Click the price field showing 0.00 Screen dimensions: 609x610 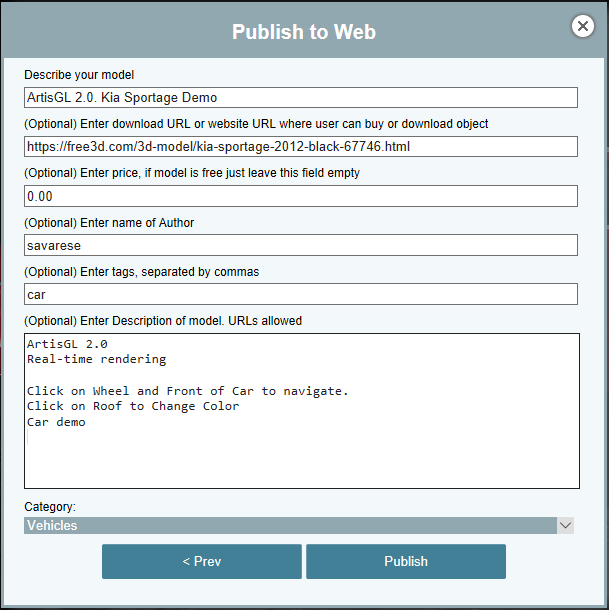[x=301, y=196]
